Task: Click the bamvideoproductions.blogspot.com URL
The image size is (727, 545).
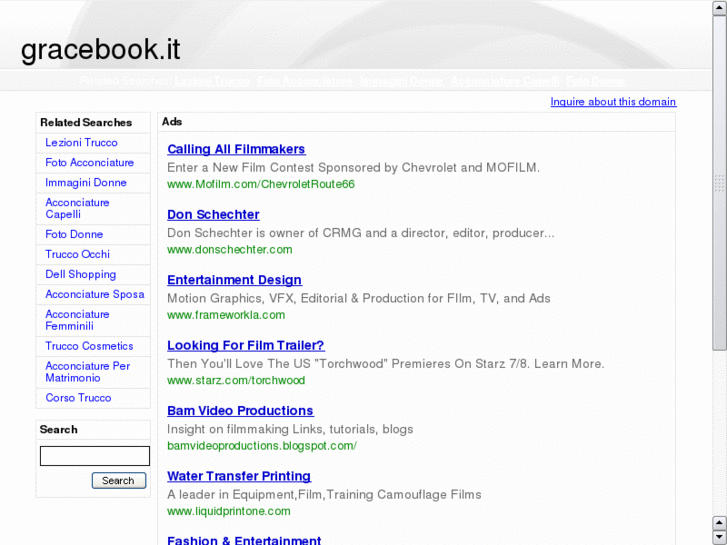Action: (262, 446)
